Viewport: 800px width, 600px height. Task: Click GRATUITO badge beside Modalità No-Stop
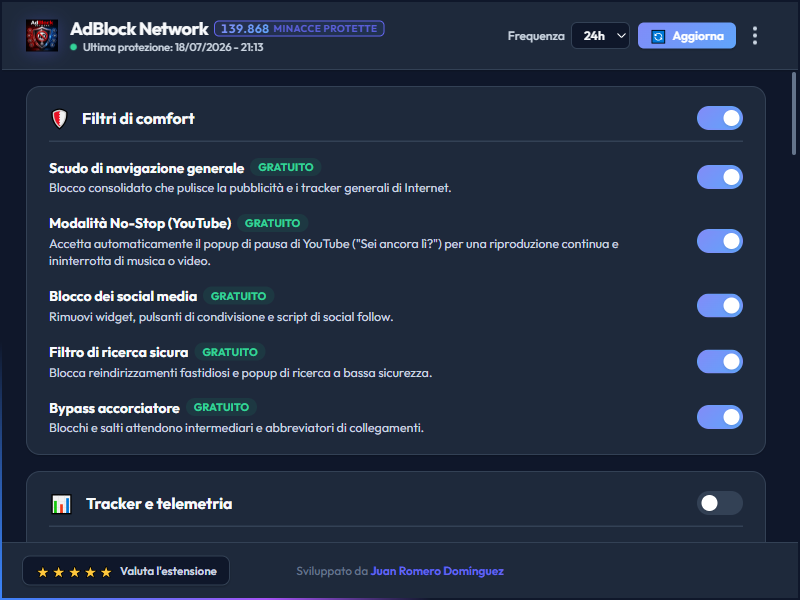point(272,223)
